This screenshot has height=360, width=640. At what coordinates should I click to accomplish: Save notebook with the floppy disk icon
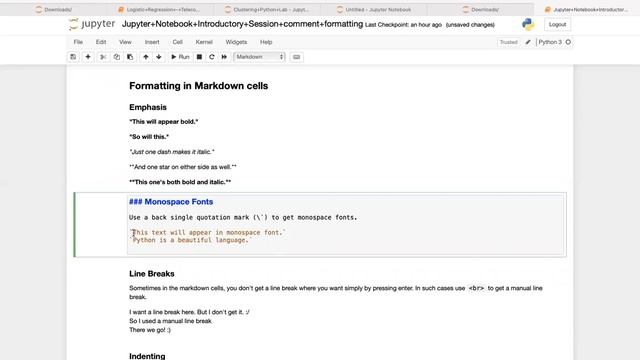[x=73, y=57]
